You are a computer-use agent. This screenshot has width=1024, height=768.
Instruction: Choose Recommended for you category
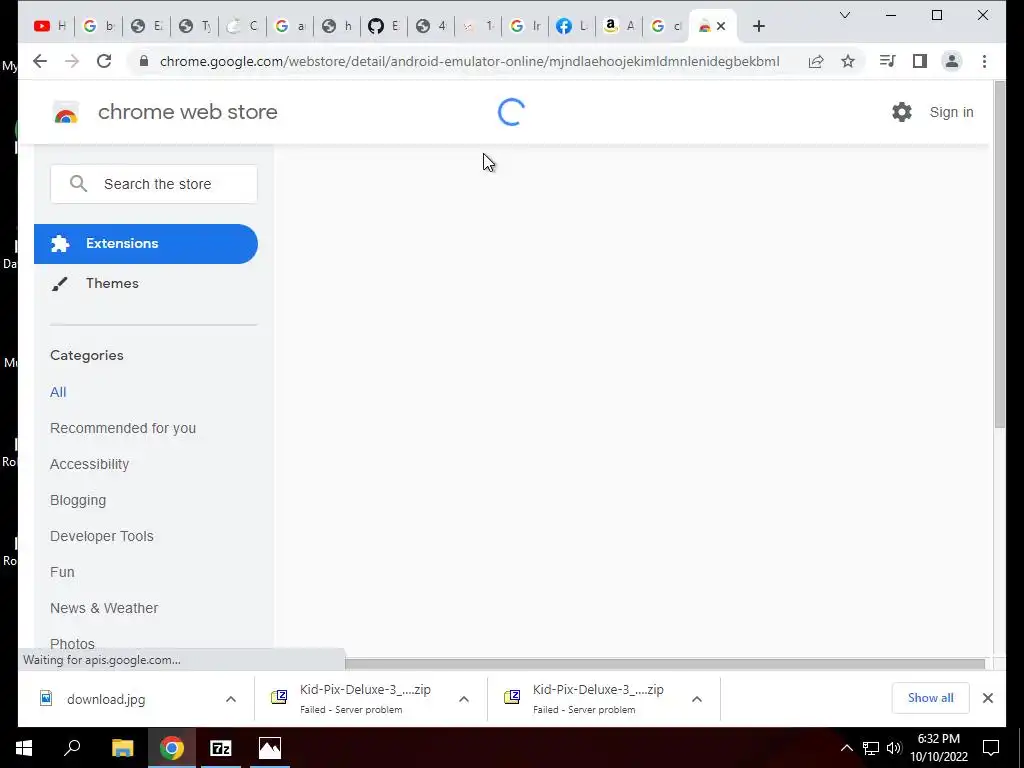point(123,428)
